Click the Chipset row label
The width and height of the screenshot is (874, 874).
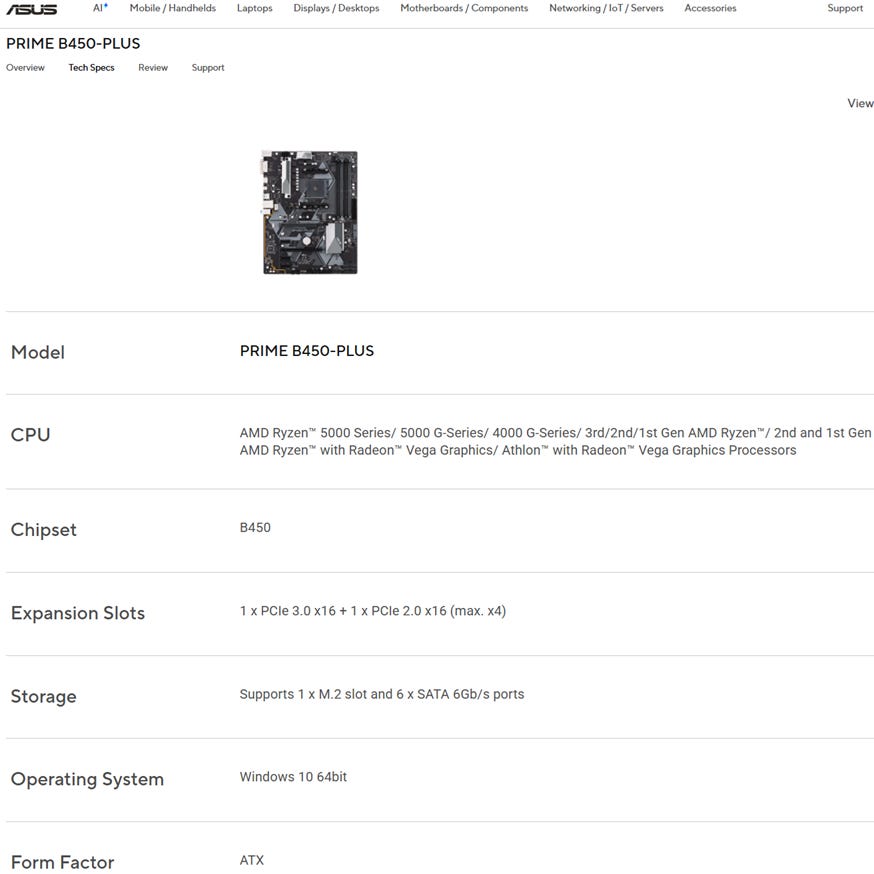[43, 530]
